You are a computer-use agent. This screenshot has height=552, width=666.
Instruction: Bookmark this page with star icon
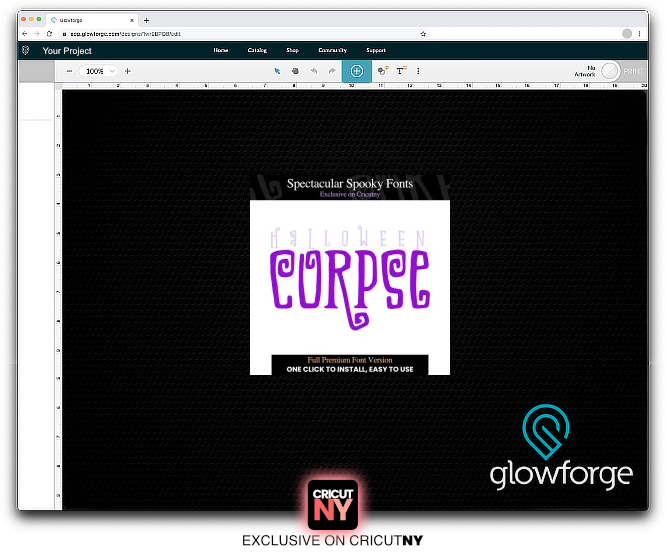[423, 34]
